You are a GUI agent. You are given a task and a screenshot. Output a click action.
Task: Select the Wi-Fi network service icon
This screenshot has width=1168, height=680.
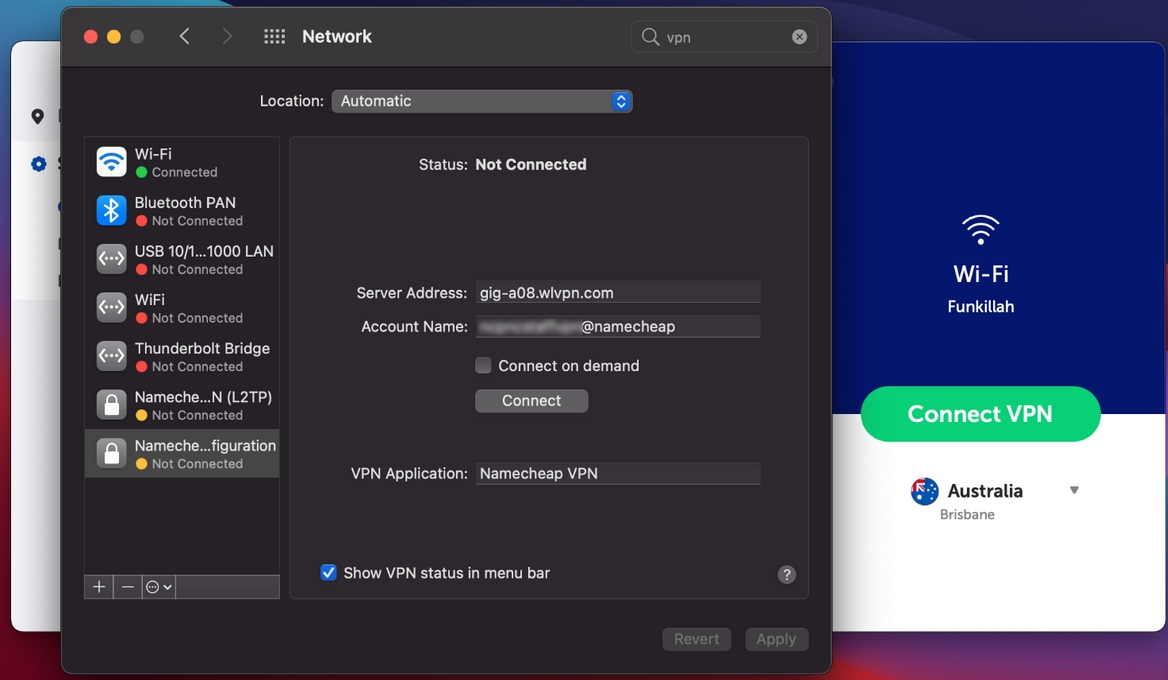point(112,162)
